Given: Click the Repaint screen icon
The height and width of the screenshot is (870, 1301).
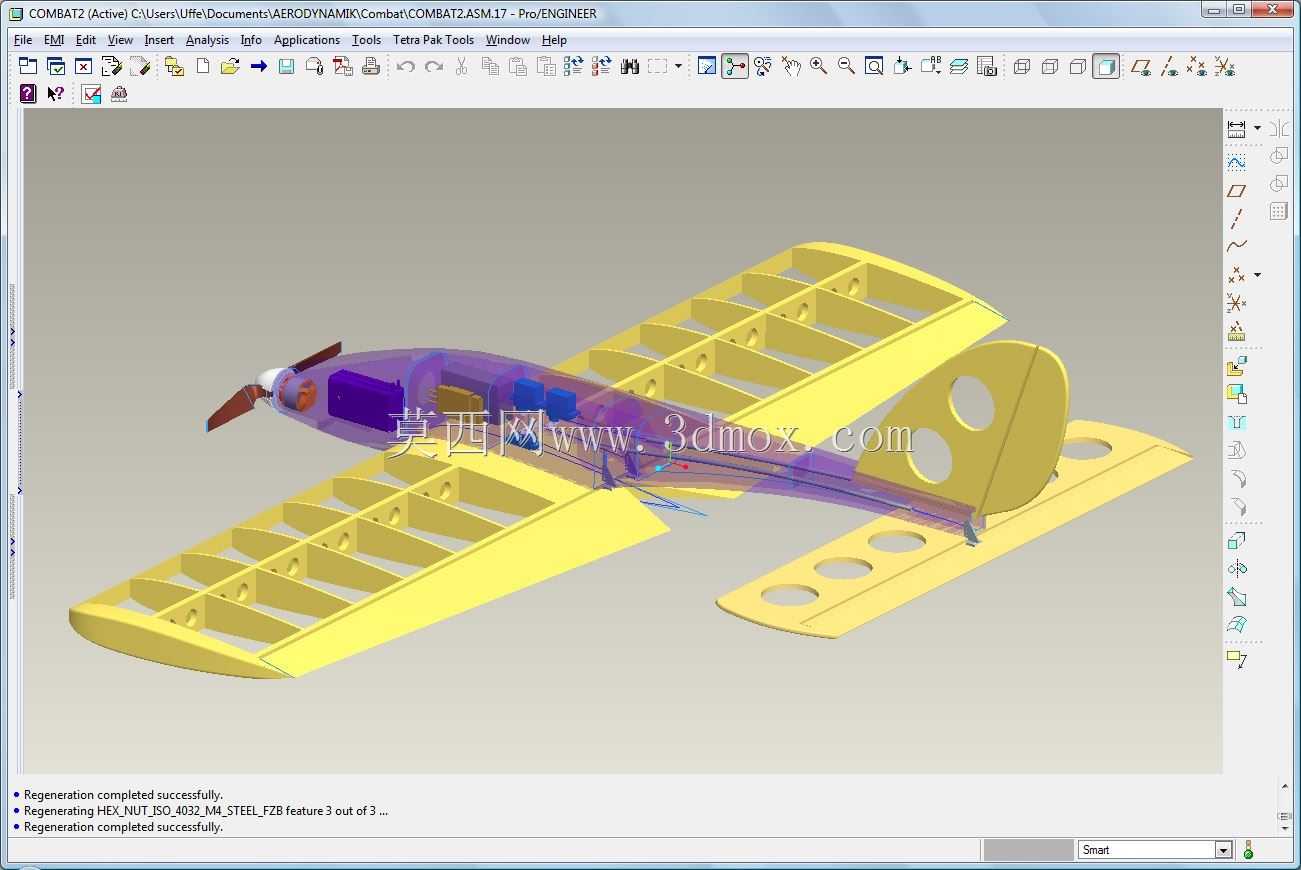Looking at the screenshot, I should (707, 66).
